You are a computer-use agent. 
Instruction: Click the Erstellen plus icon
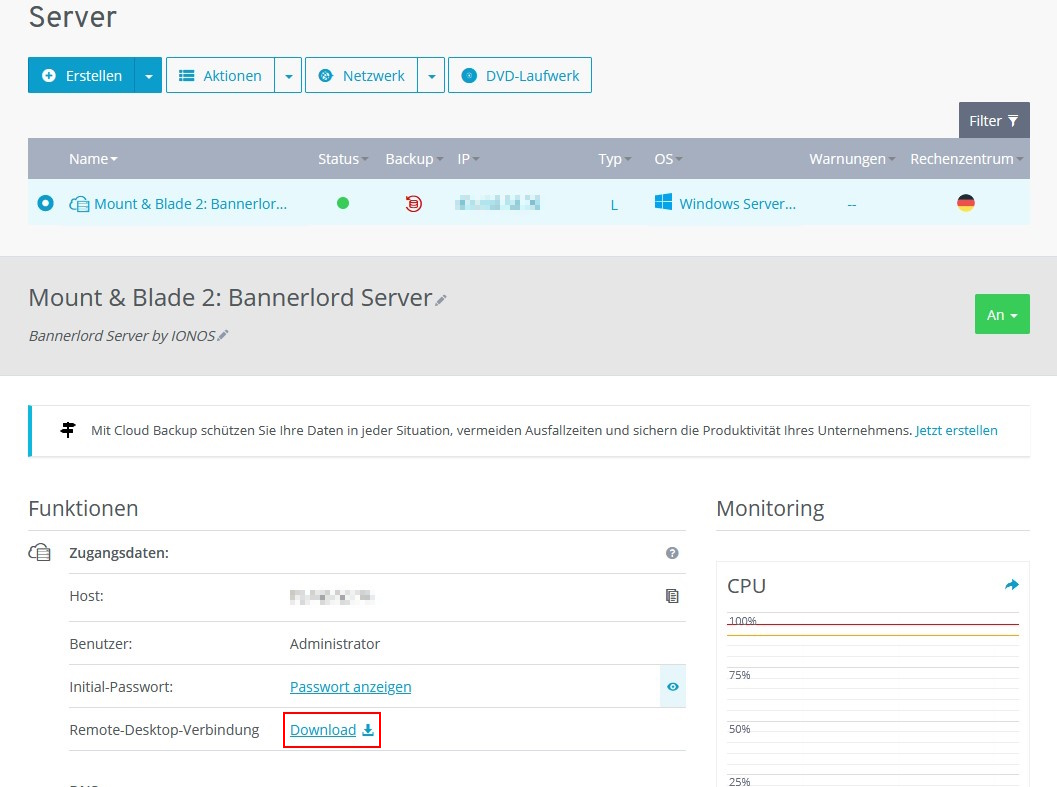point(49,76)
